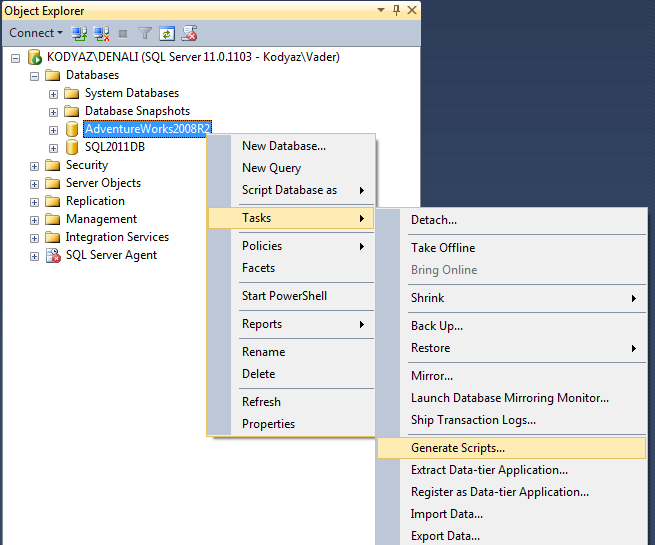
Task: Expand the Integration Services node
Action: tap(34, 238)
